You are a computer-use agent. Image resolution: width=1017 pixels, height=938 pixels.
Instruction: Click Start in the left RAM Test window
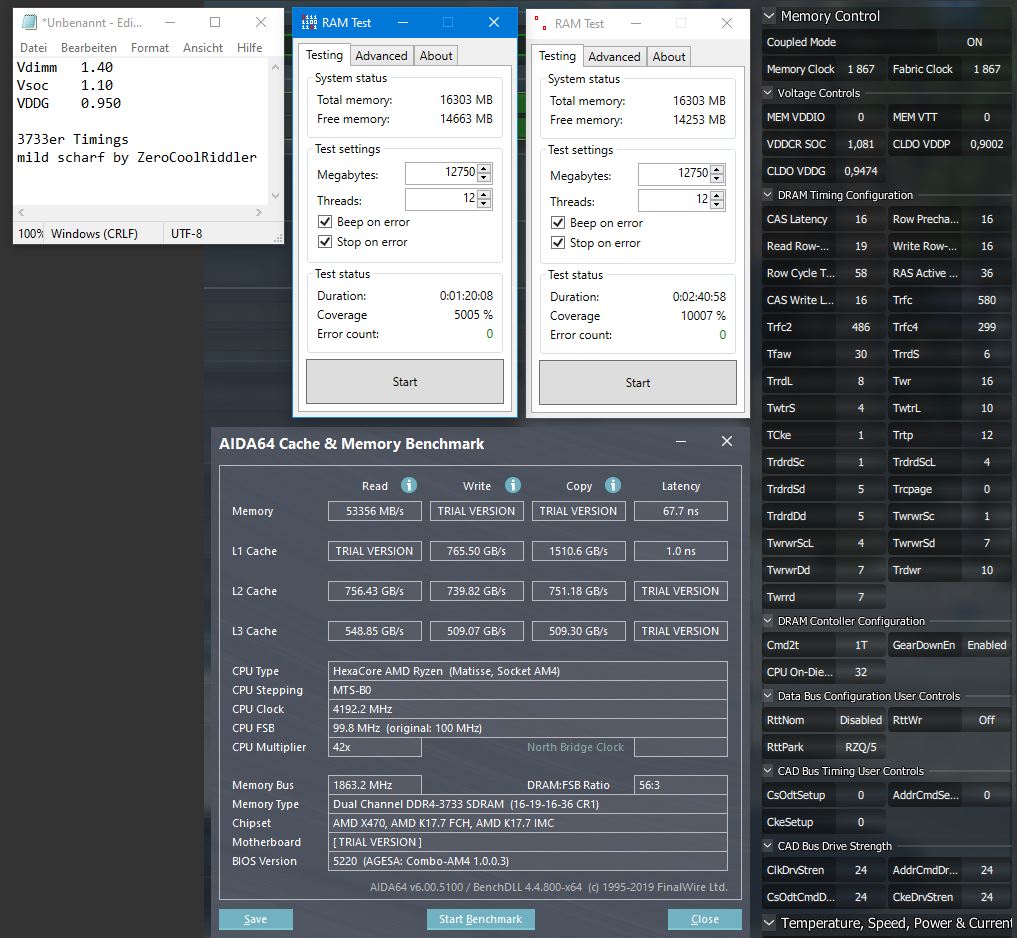[405, 381]
